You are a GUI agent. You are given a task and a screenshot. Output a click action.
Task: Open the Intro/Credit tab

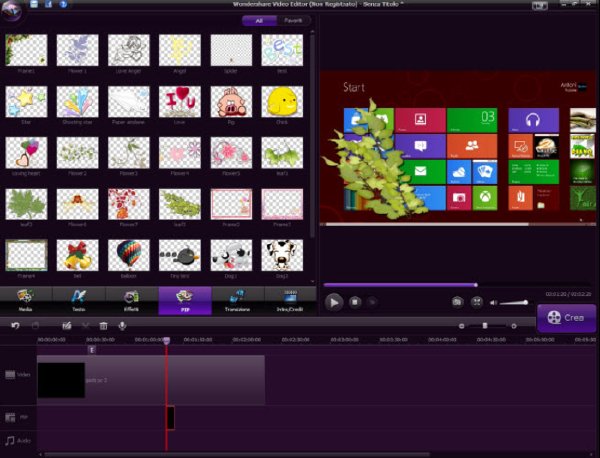tap(290, 301)
